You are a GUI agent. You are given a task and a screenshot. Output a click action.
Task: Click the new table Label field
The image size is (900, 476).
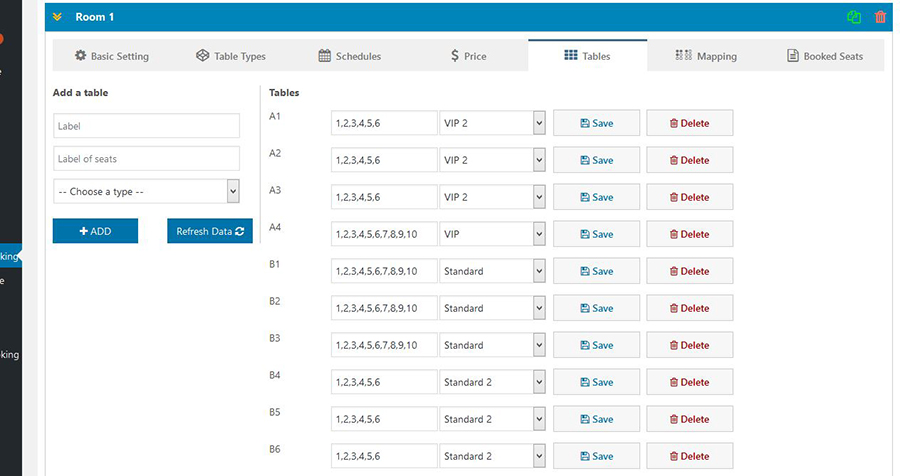click(x=146, y=126)
